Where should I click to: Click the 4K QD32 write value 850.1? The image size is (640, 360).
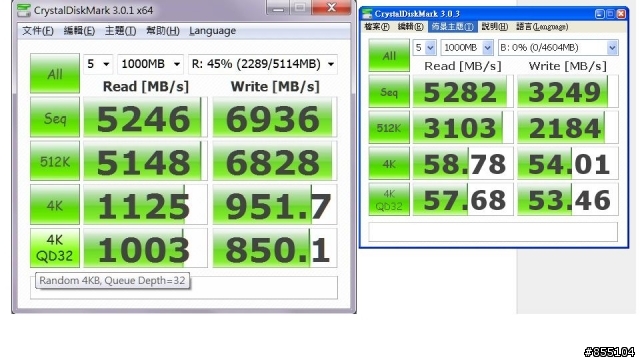[x=274, y=248]
